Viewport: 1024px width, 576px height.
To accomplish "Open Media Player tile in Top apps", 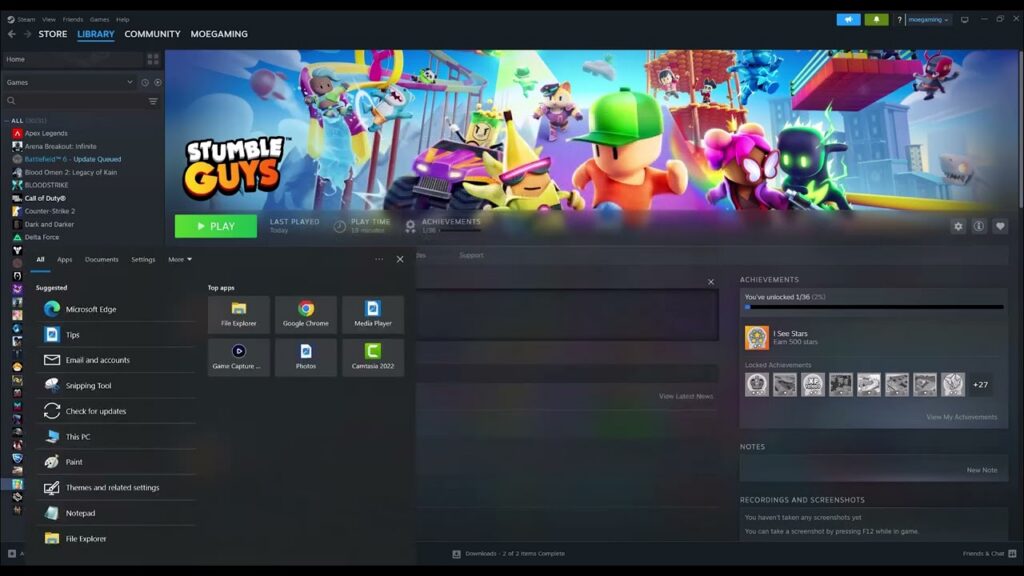I will click(373, 314).
